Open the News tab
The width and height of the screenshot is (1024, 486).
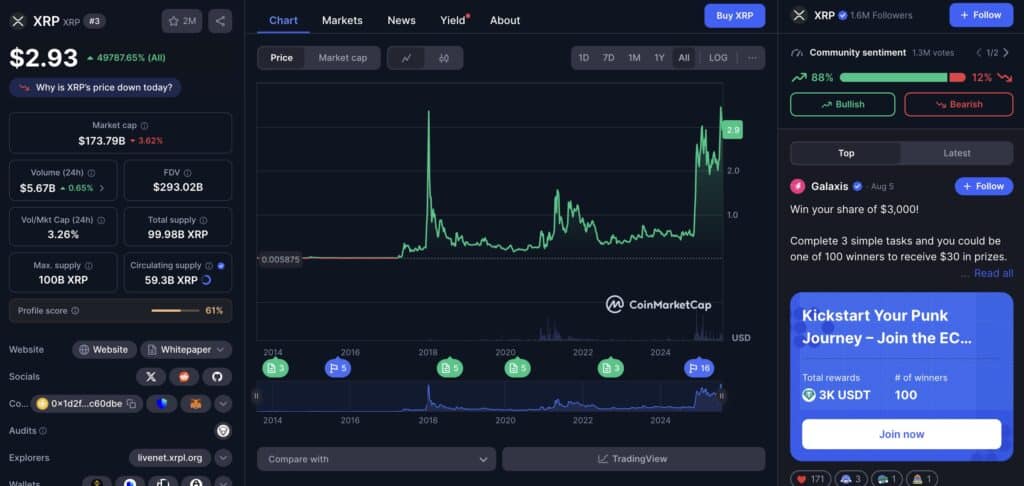pyautogui.click(x=402, y=20)
